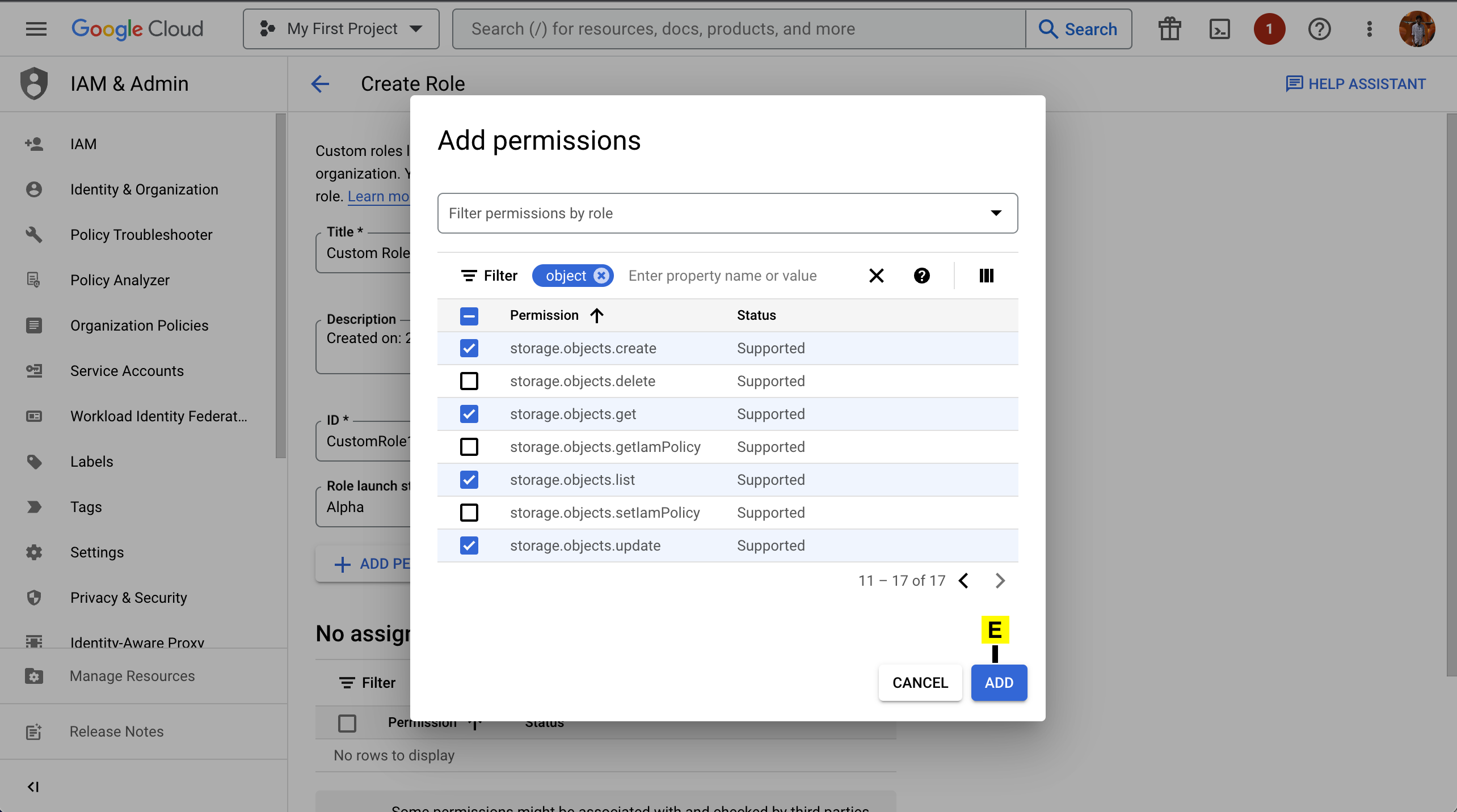Clear all filters with the X icon
The height and width of the screenshot is (812, 1457).
876,276
